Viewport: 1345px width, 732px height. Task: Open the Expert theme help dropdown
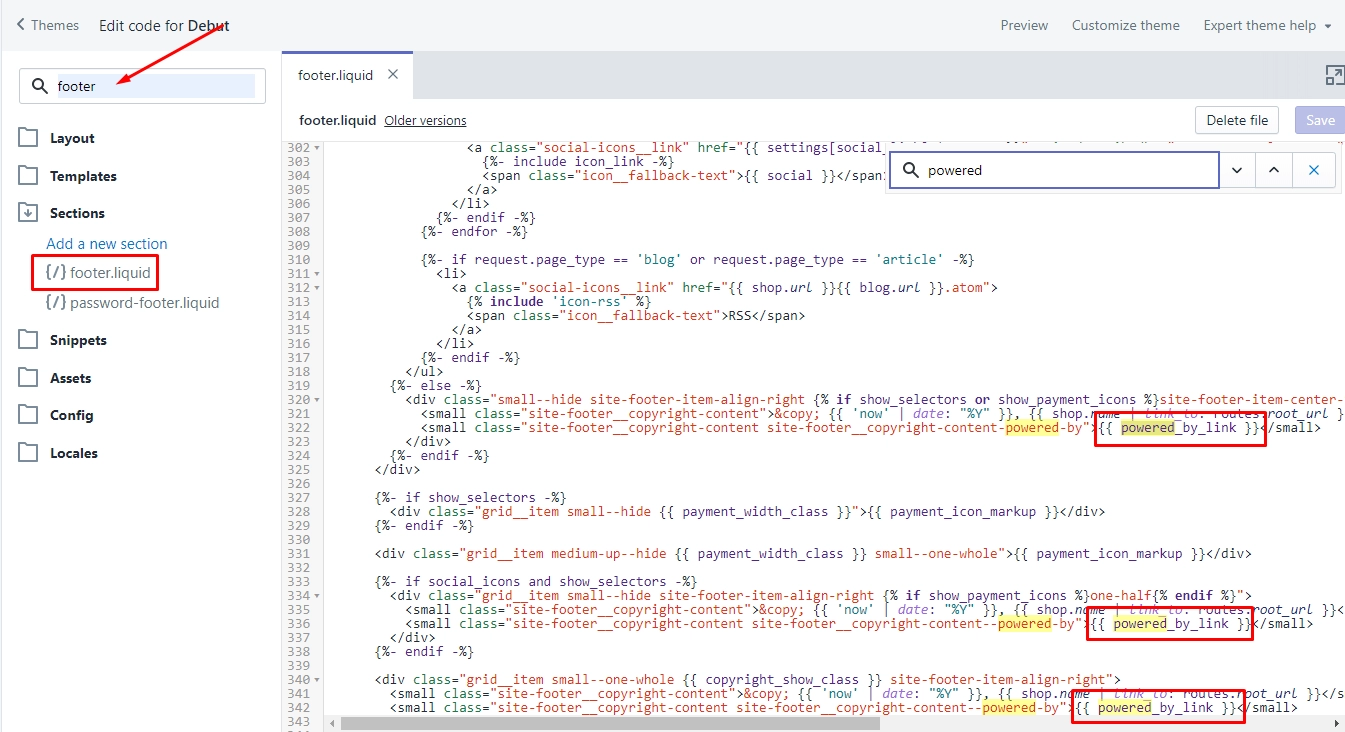pyautogui.click(x=1267, y=25)
